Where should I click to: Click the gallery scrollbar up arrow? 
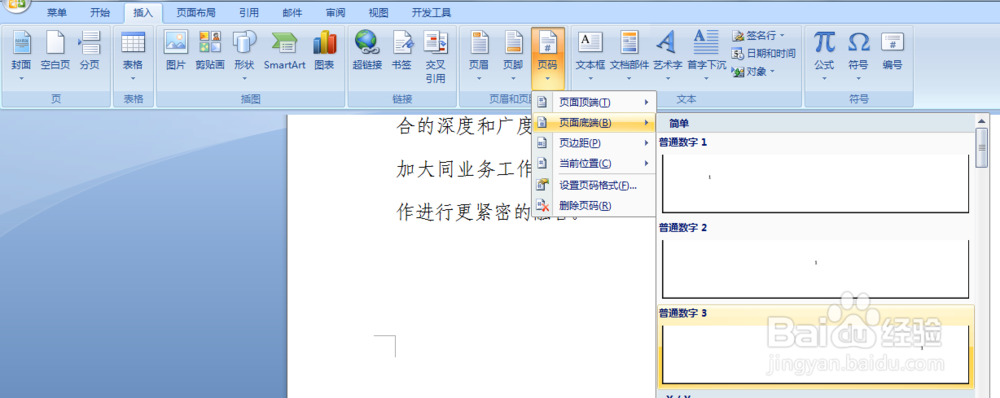coord(982,120)
